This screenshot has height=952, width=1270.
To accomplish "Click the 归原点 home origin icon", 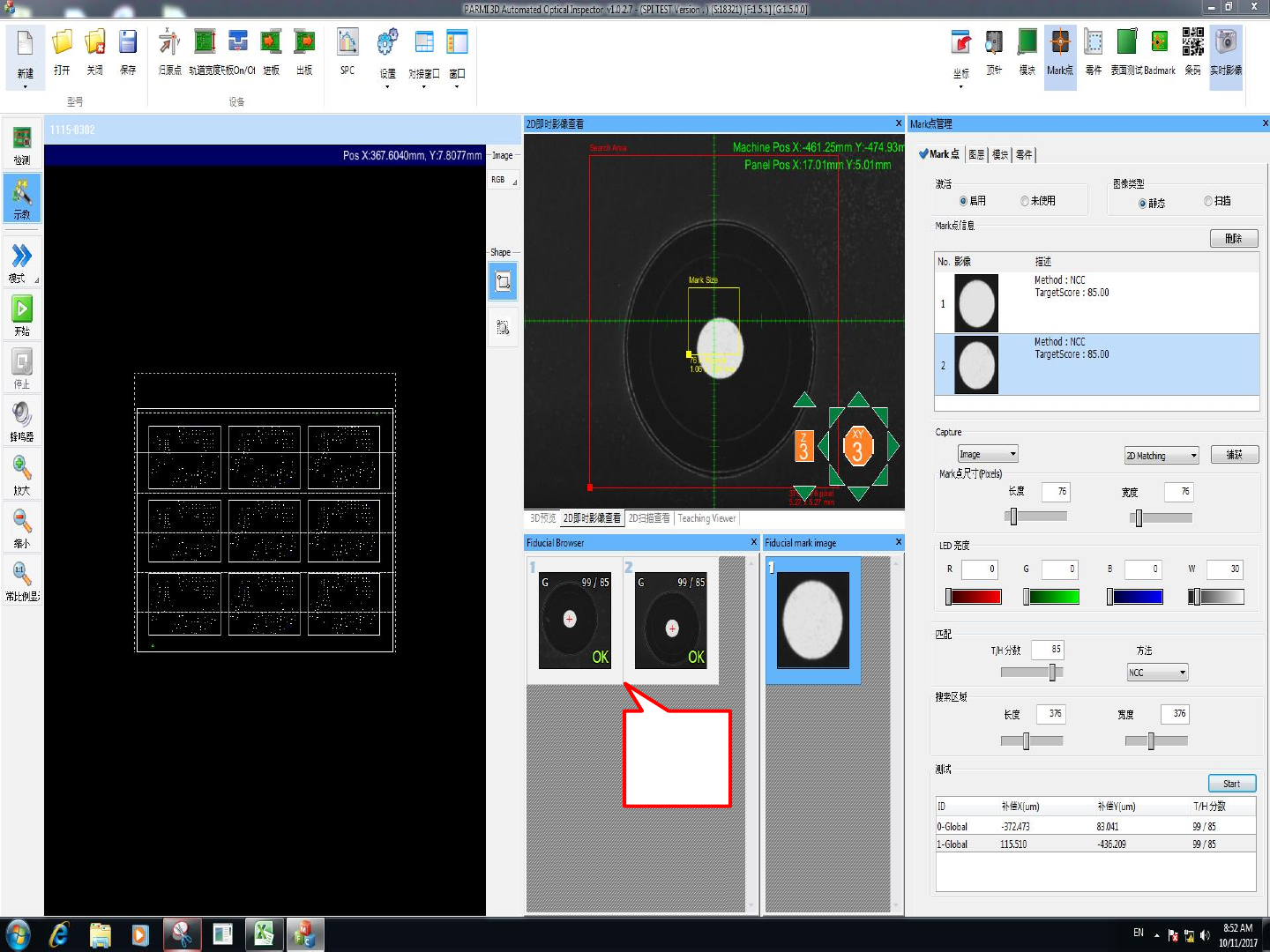I will (x=169, y=42).
